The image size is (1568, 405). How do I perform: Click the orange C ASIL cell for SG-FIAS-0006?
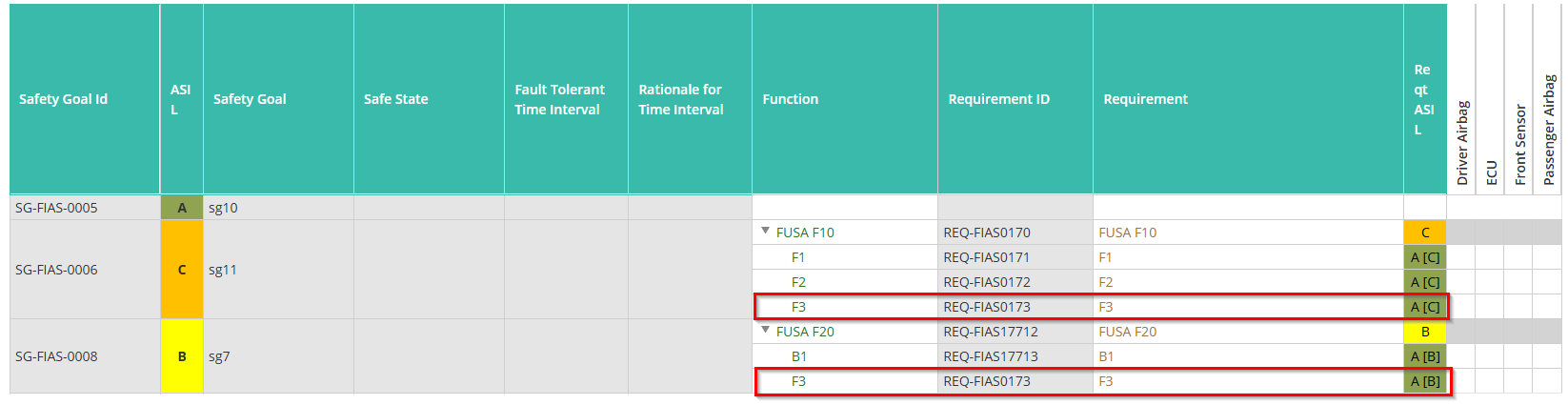tap(182, 270)
